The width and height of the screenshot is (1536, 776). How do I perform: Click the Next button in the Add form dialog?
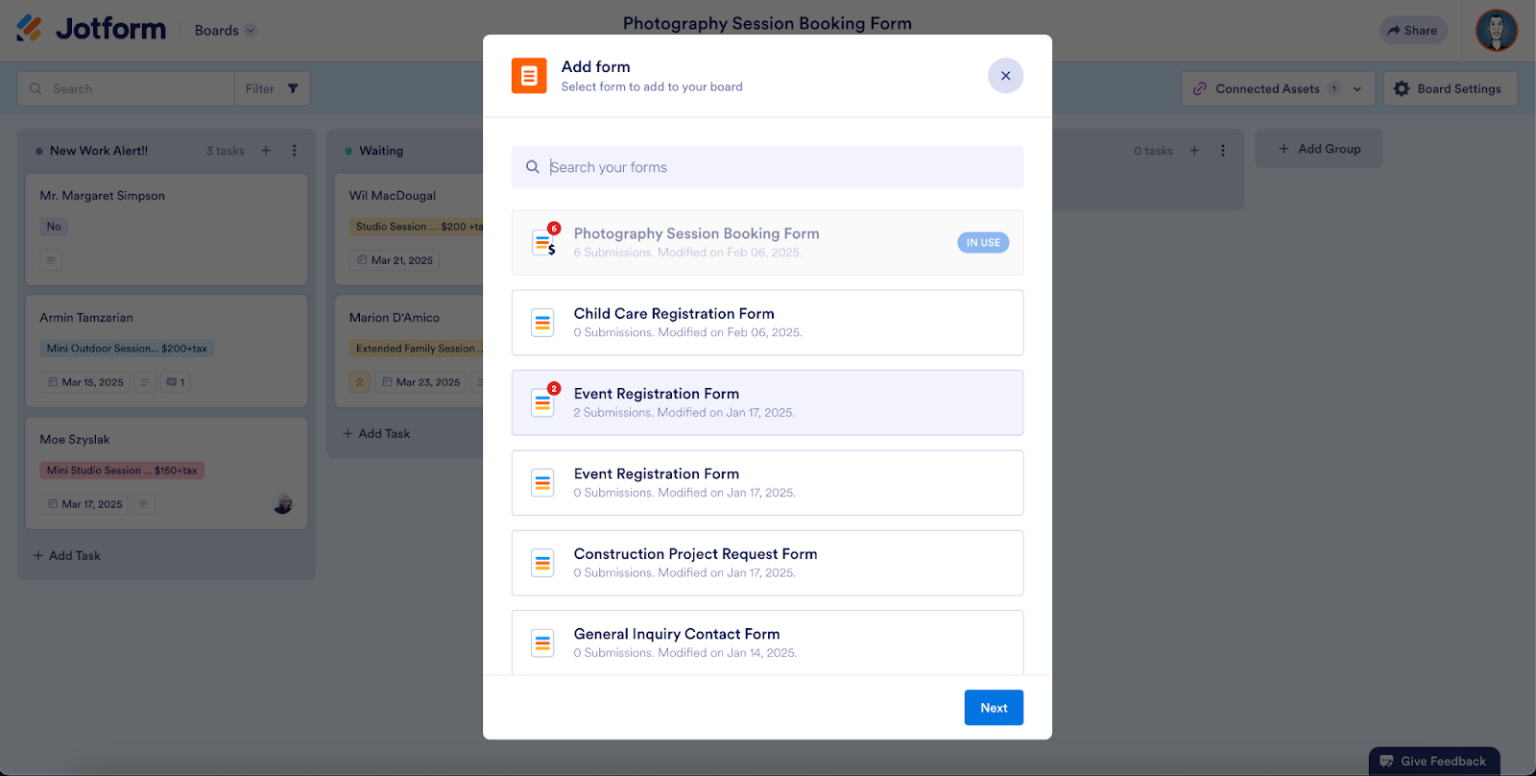[993, 707]
